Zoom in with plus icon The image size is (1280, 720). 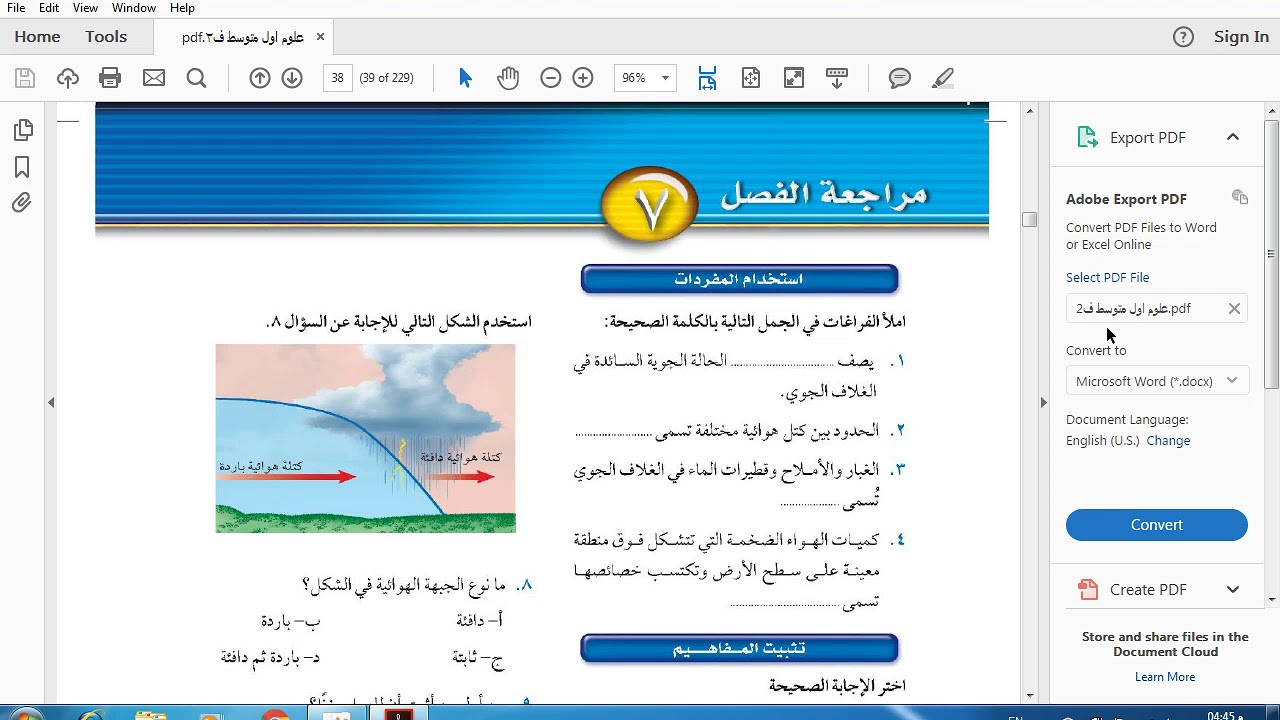[583, 78]
